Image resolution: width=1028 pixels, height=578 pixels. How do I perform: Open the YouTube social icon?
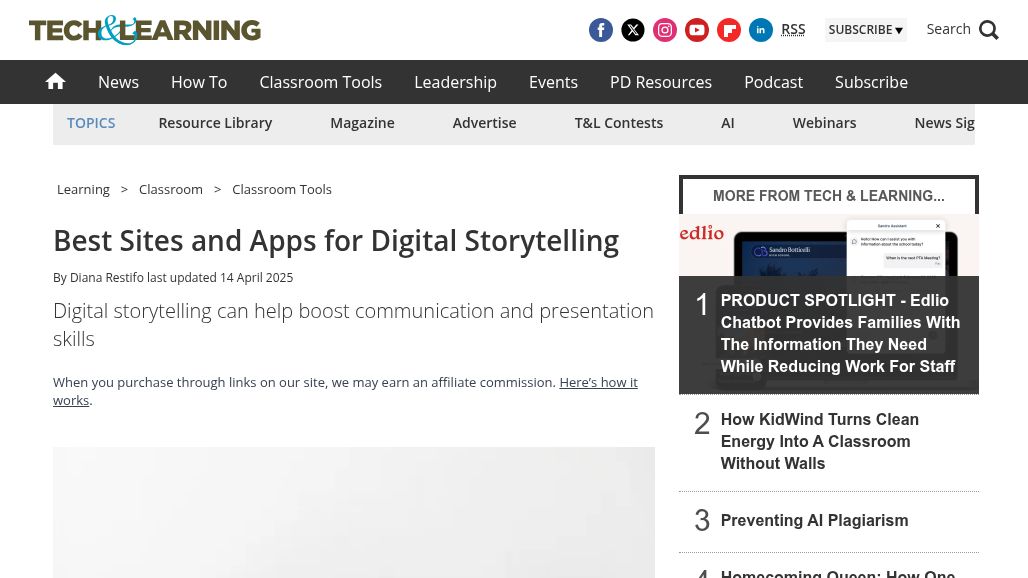click(x=697, y=30)
